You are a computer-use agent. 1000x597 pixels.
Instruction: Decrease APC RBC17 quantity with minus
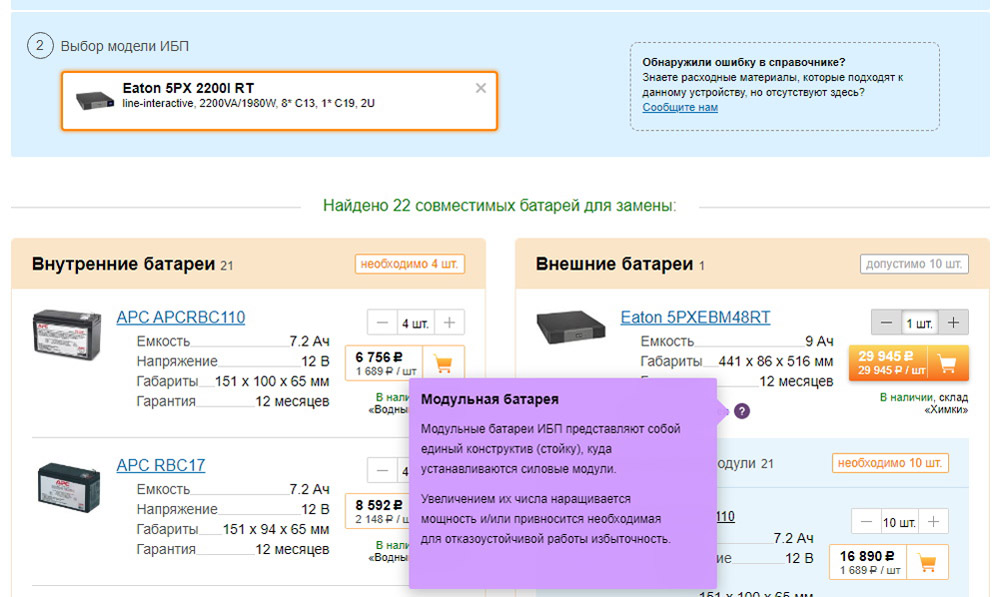(382, 471)
